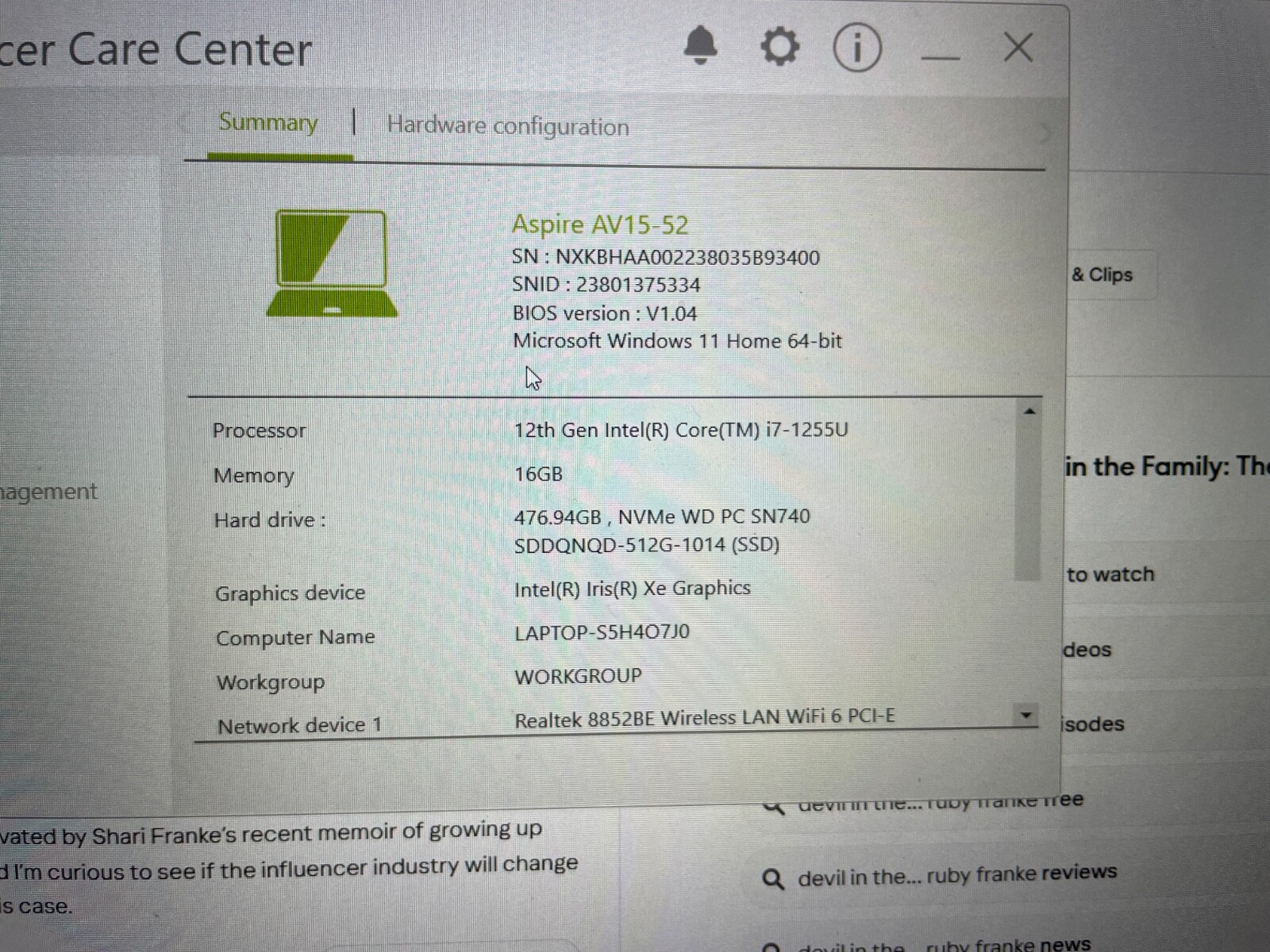Select the Network device 1 label

pos(300,726)
